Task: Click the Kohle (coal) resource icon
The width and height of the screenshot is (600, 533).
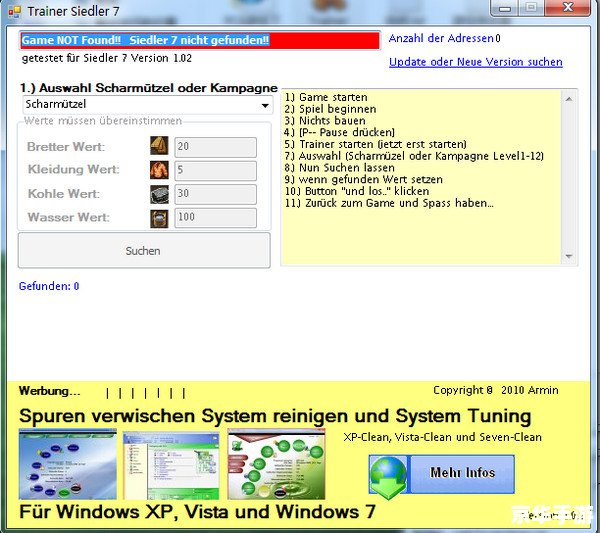Action: (159, 194)
